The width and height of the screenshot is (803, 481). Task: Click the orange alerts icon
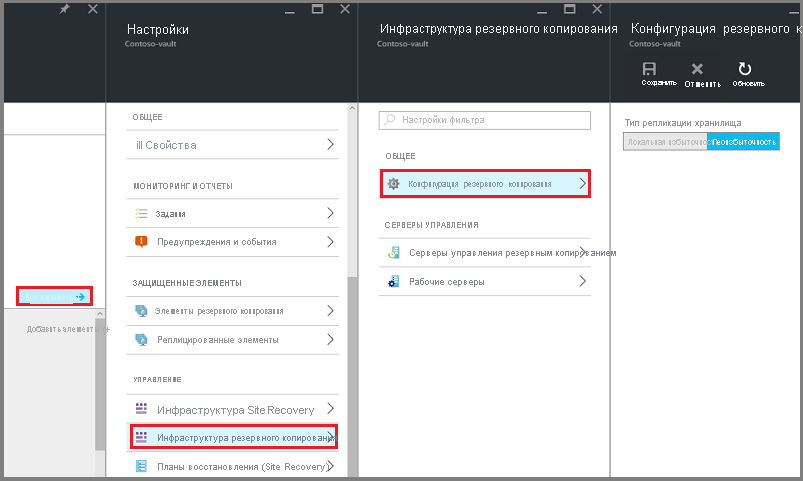141,242
